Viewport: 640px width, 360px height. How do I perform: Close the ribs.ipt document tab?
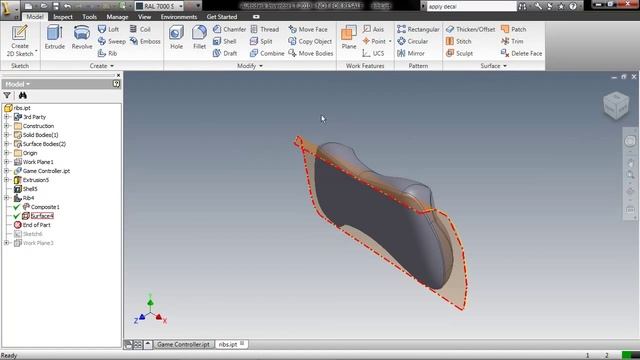point(242,344)
